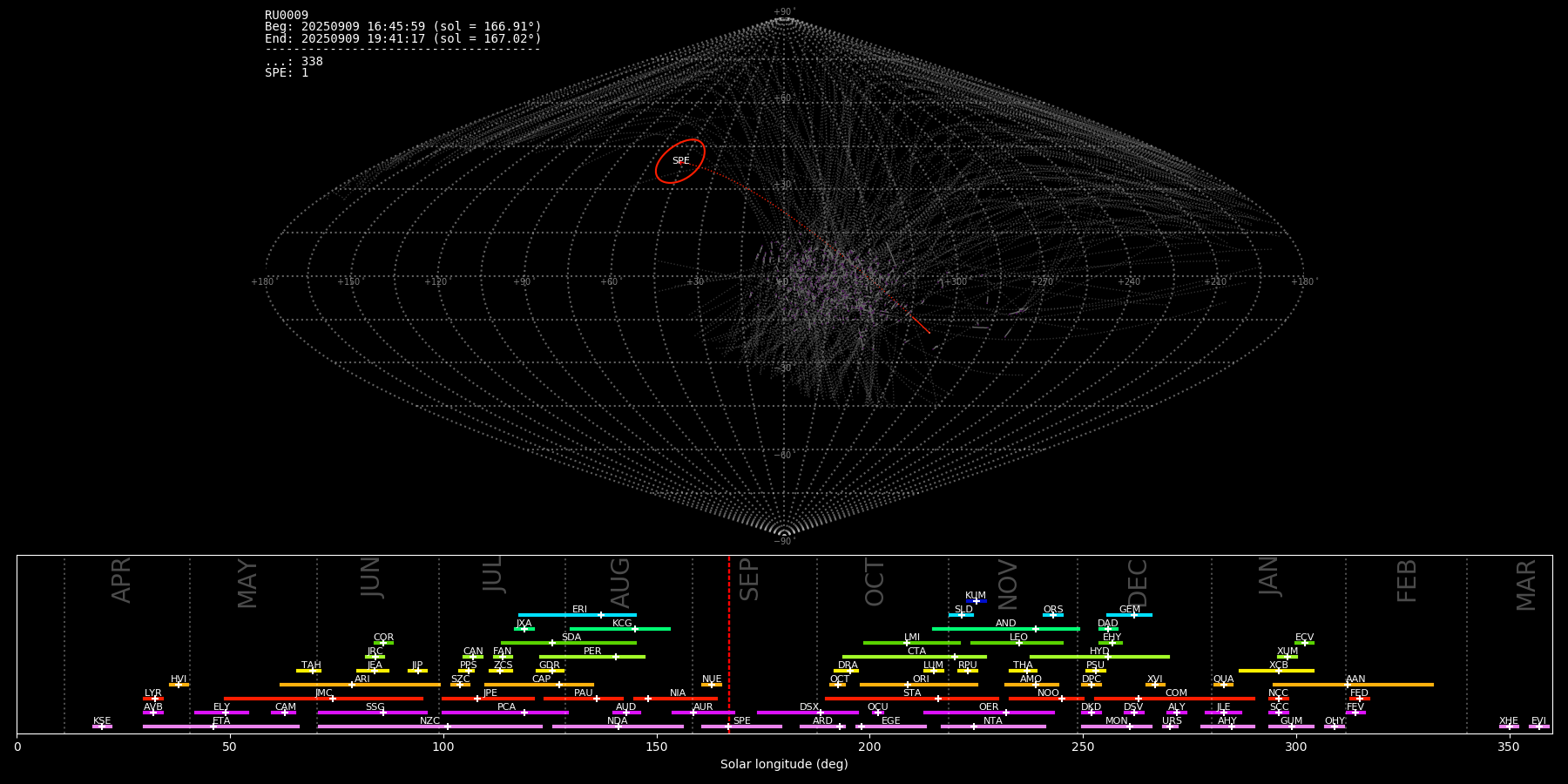The image size is (1568, 784).
Task: Click the SSG shower label
Action: (x=375, y=707)
